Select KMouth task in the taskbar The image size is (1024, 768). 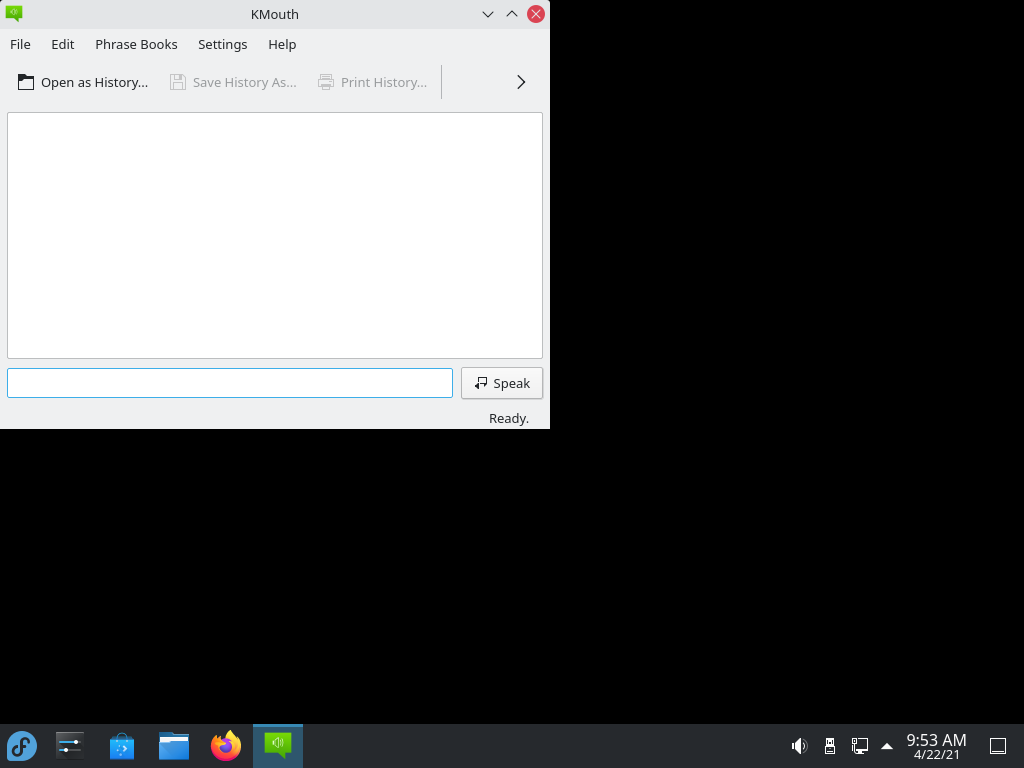pos(278,746)
